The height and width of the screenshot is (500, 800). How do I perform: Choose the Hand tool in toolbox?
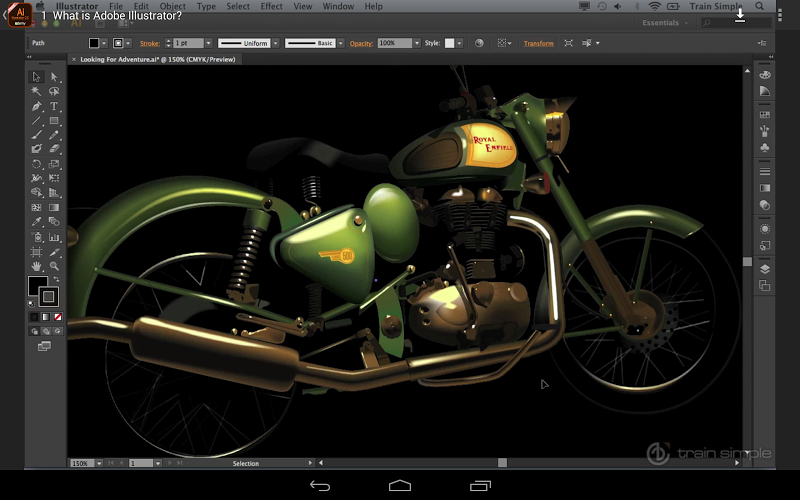(x=37, y=266)
